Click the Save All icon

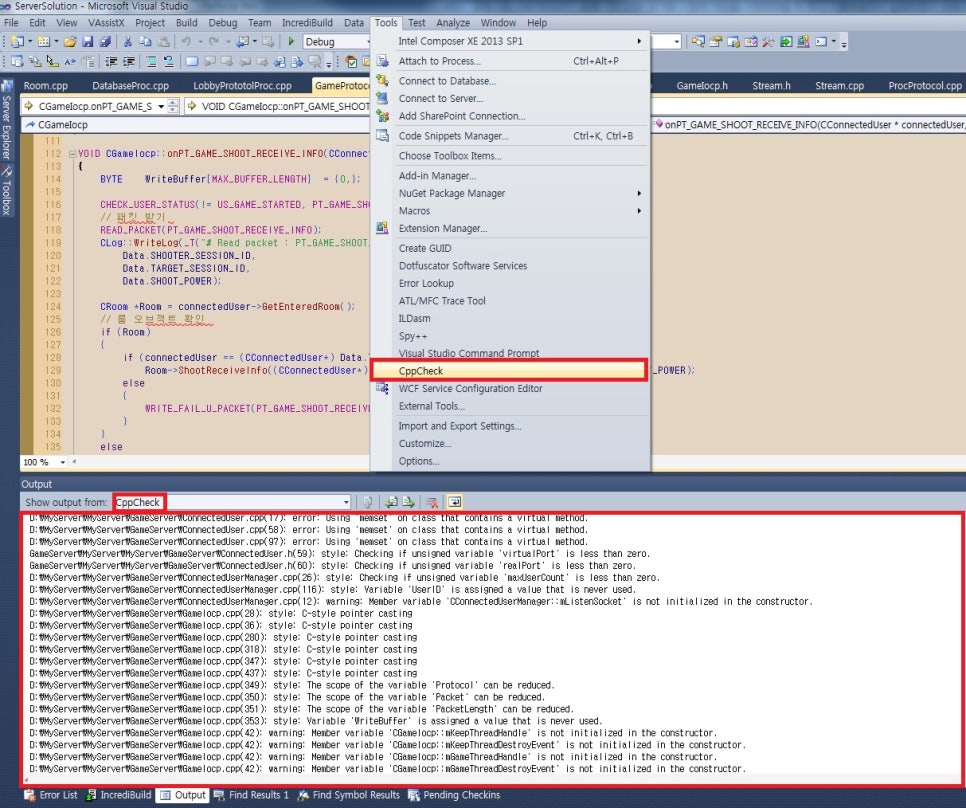105,41
